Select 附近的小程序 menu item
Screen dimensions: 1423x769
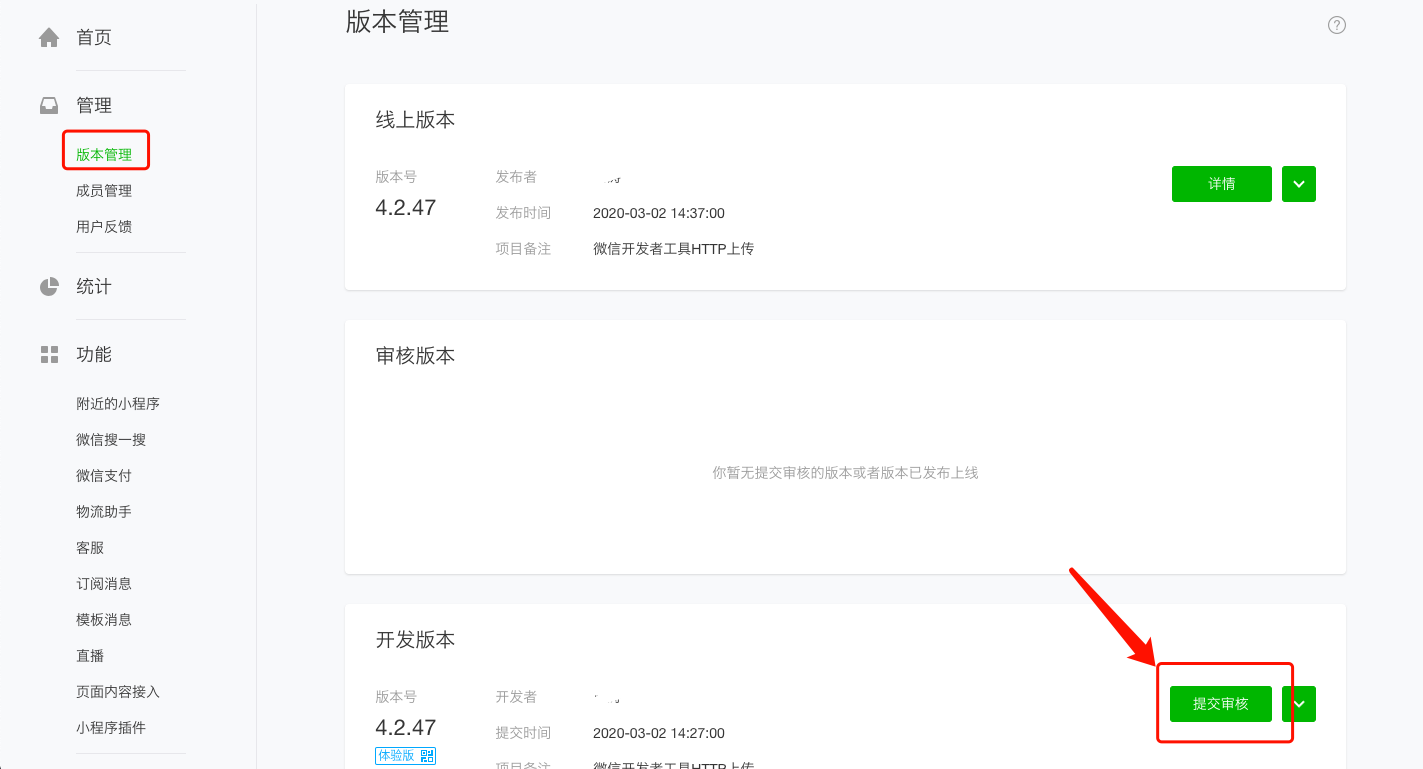[x=118, y=404]
